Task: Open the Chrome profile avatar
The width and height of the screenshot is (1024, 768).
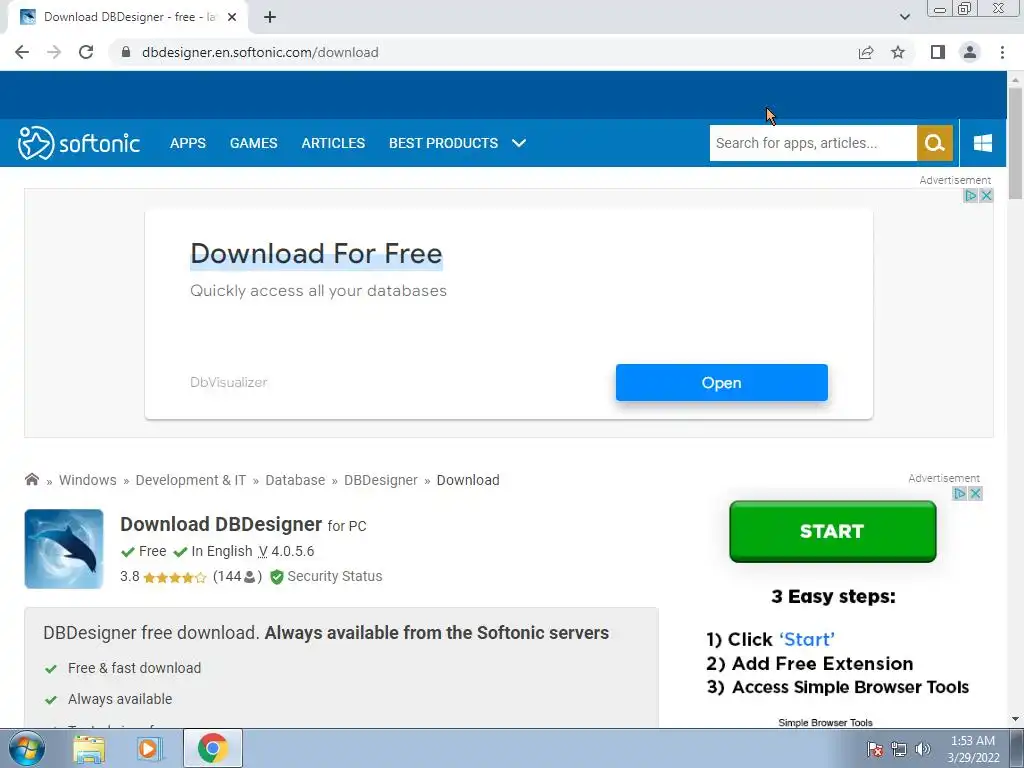Action: pos(970,52)
